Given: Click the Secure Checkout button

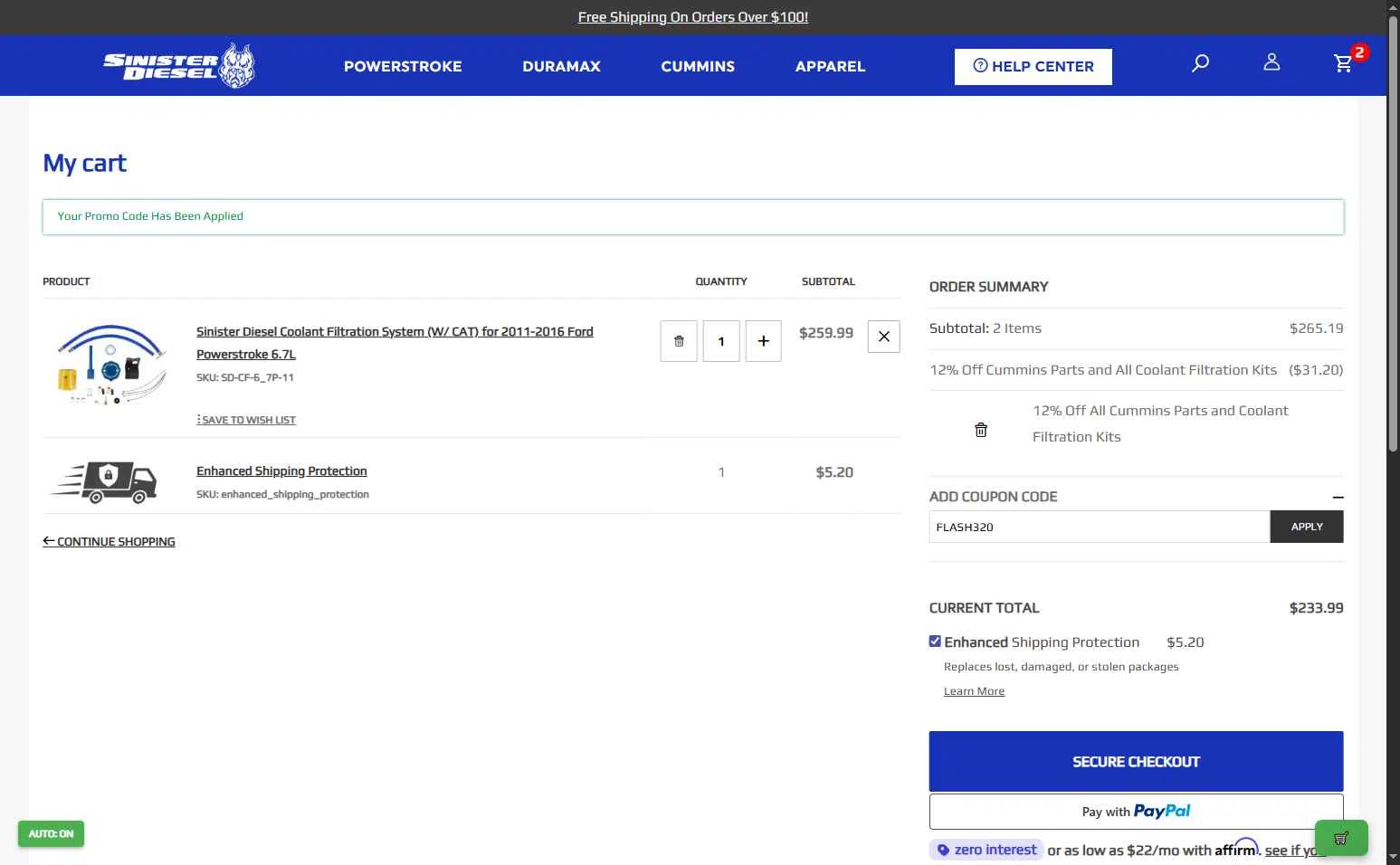Looking at the screenshot, I should point(1136,762).
